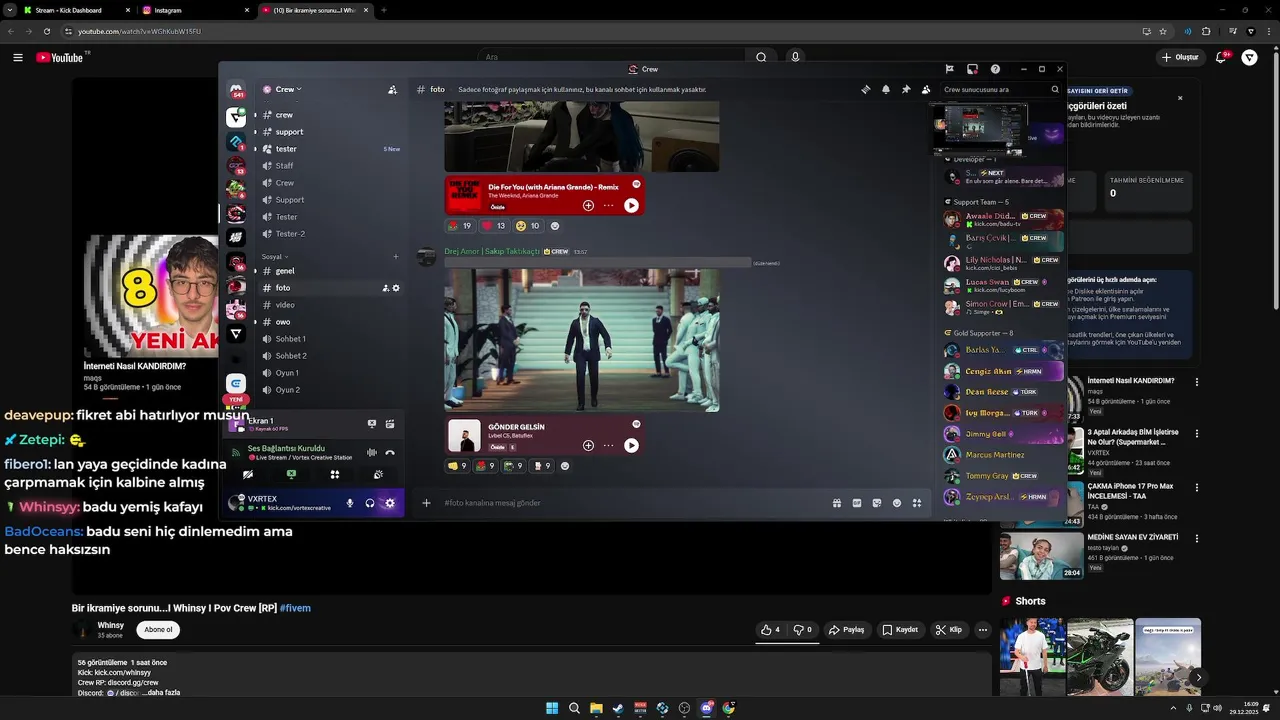
Task: Open Discord help question-mark icon
Action: (995, 69)
